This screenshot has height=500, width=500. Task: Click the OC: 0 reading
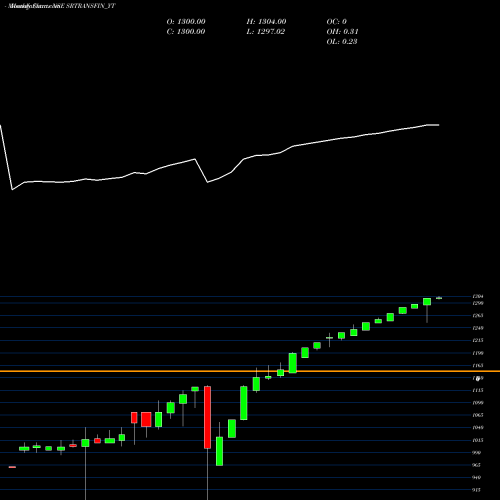[x=337, y=22]
